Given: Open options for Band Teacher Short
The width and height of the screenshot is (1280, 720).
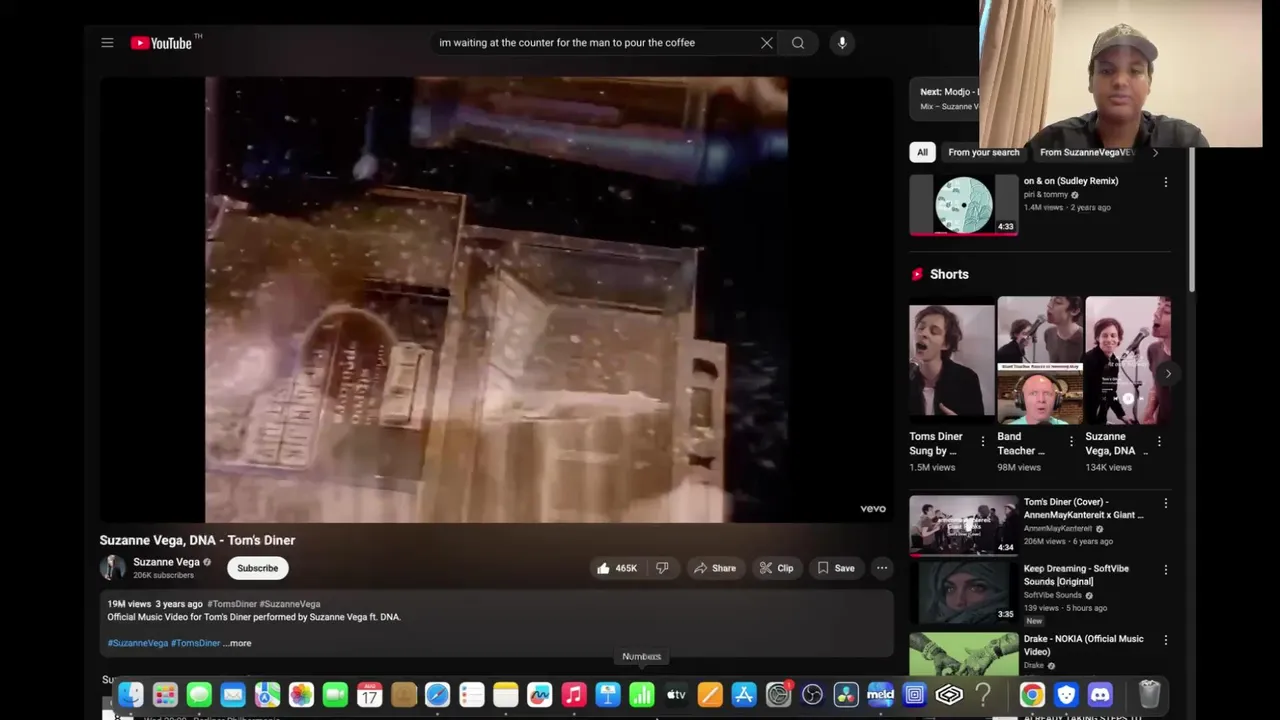Looking at the screenshot, I should coord(1071,441).
